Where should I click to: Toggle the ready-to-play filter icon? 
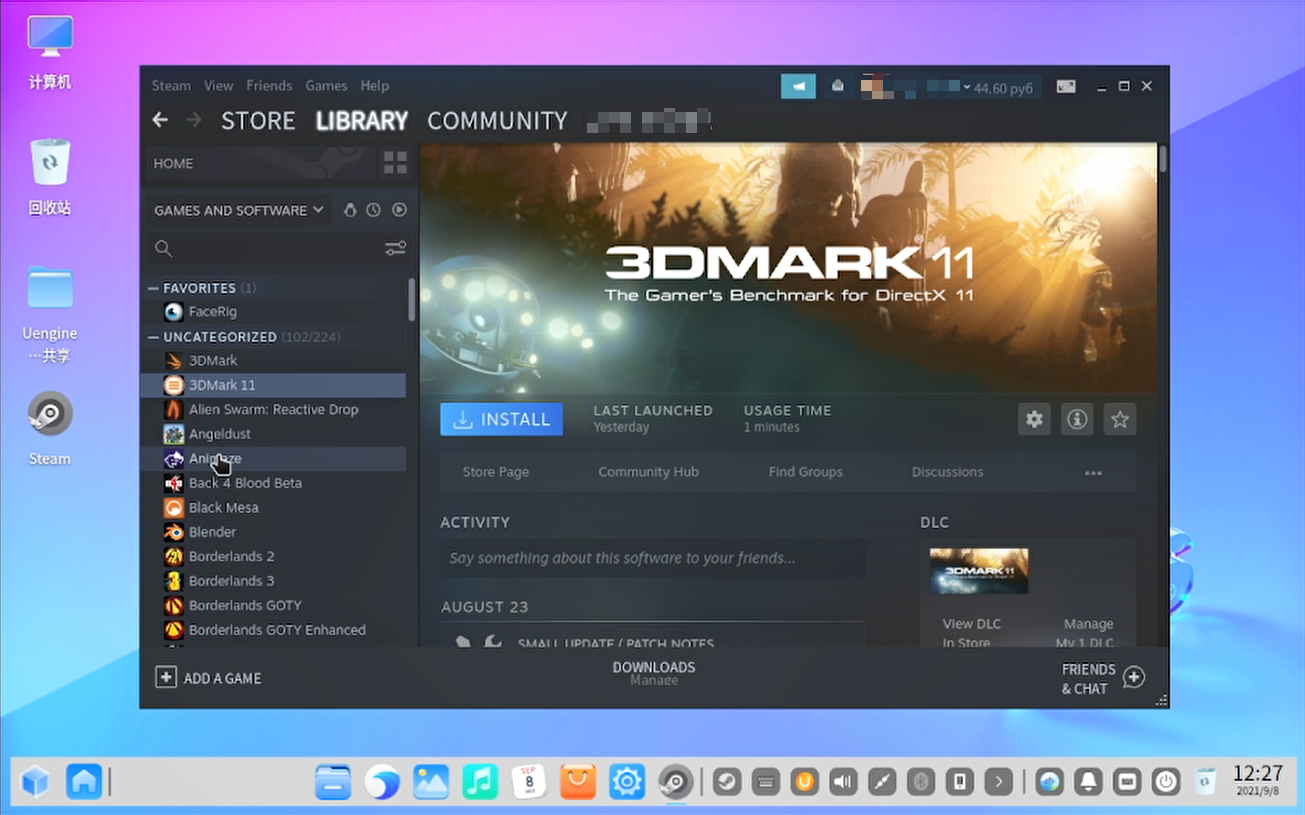tap(399, 210)
